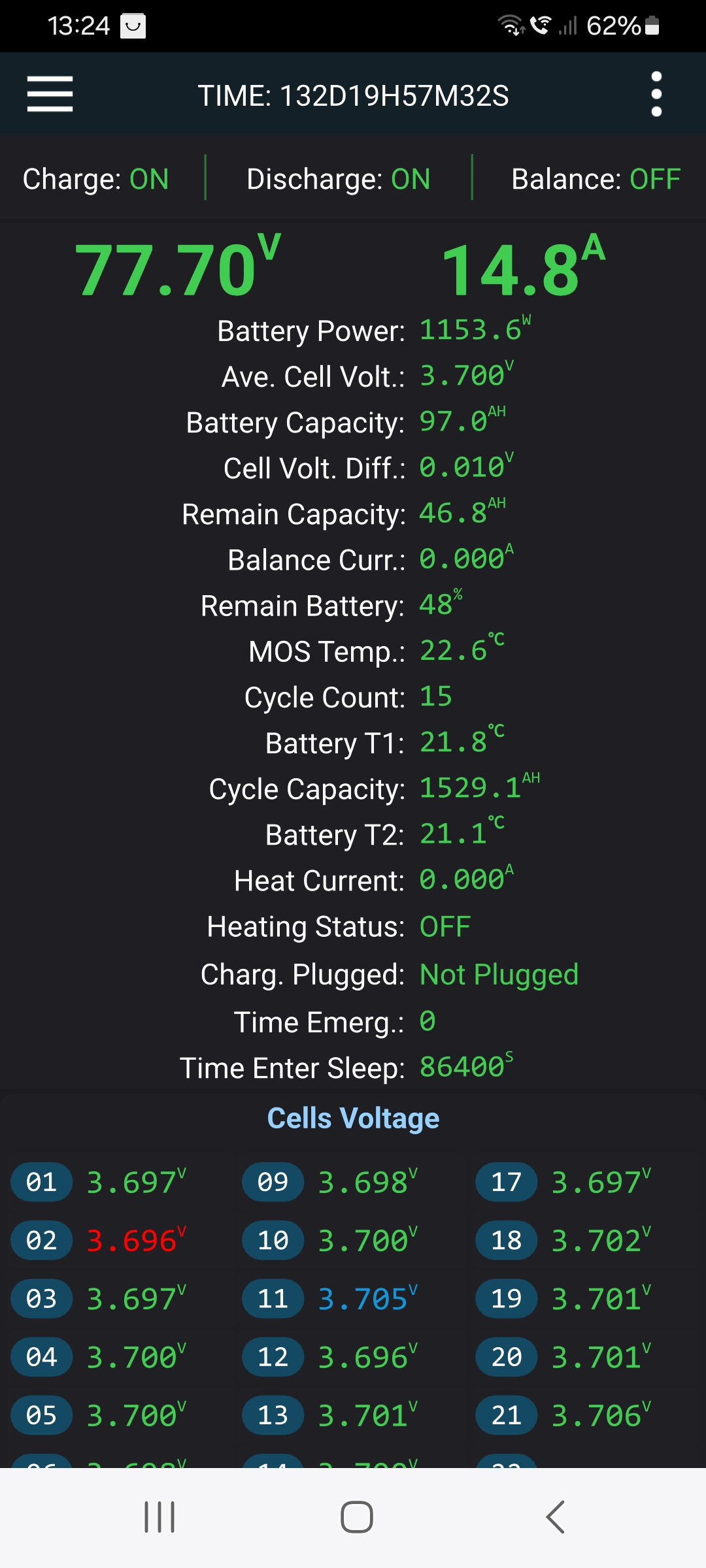706x1568 pixels.
Task: Tap the Android back navigation button
Action: pos(555,1516)
